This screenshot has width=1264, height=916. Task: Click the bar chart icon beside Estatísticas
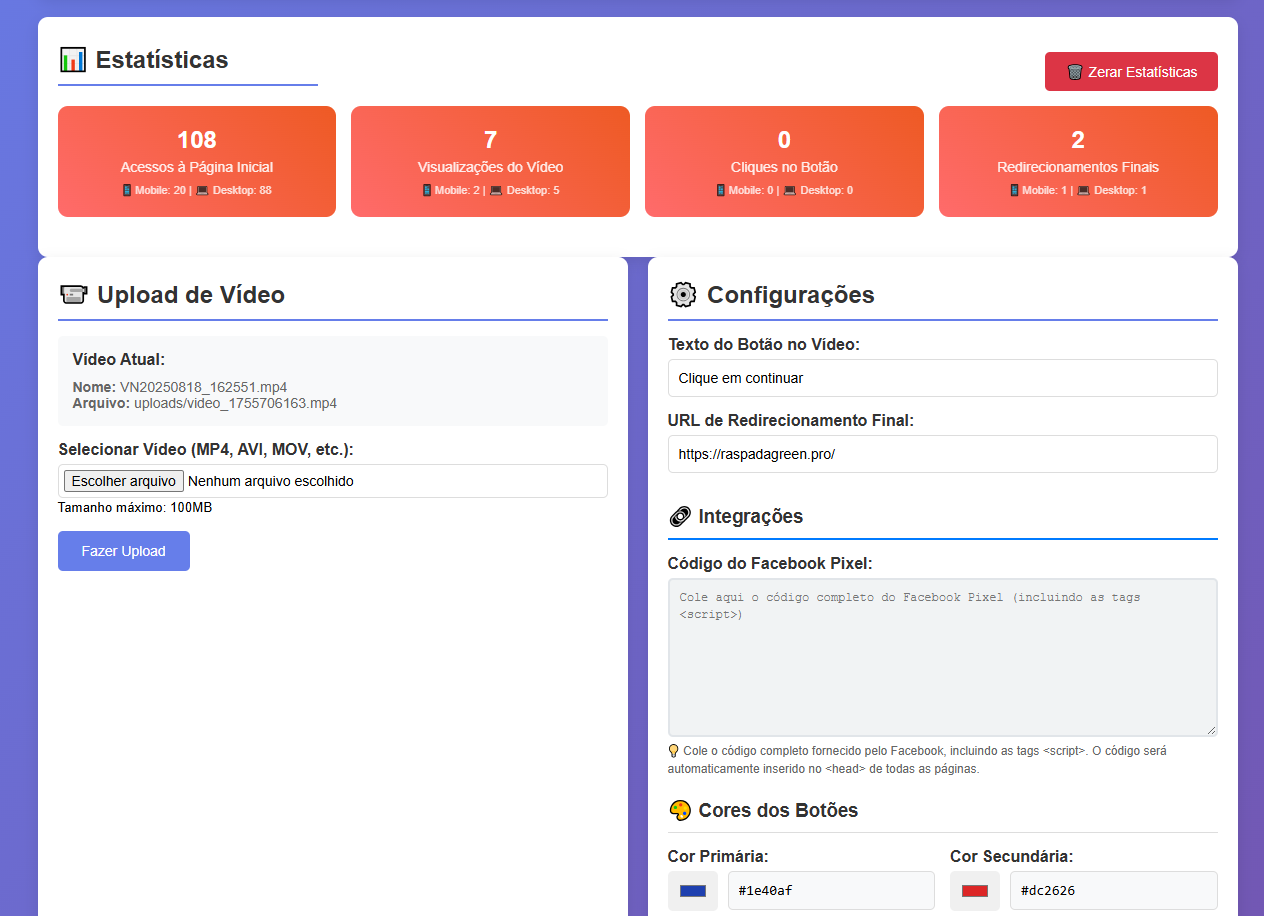(72, 60)
